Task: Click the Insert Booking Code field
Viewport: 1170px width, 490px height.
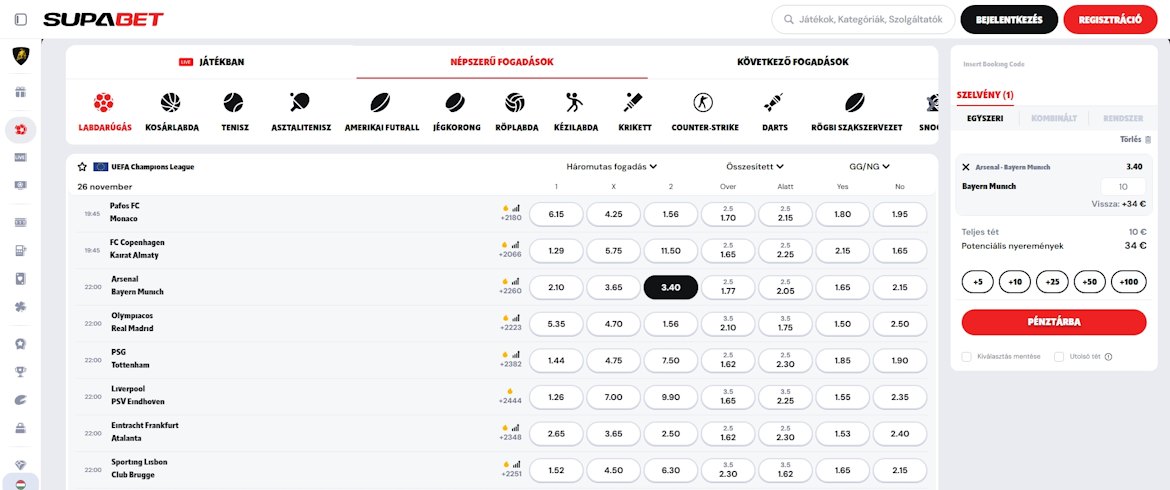Action: [x=1053, y=64]
